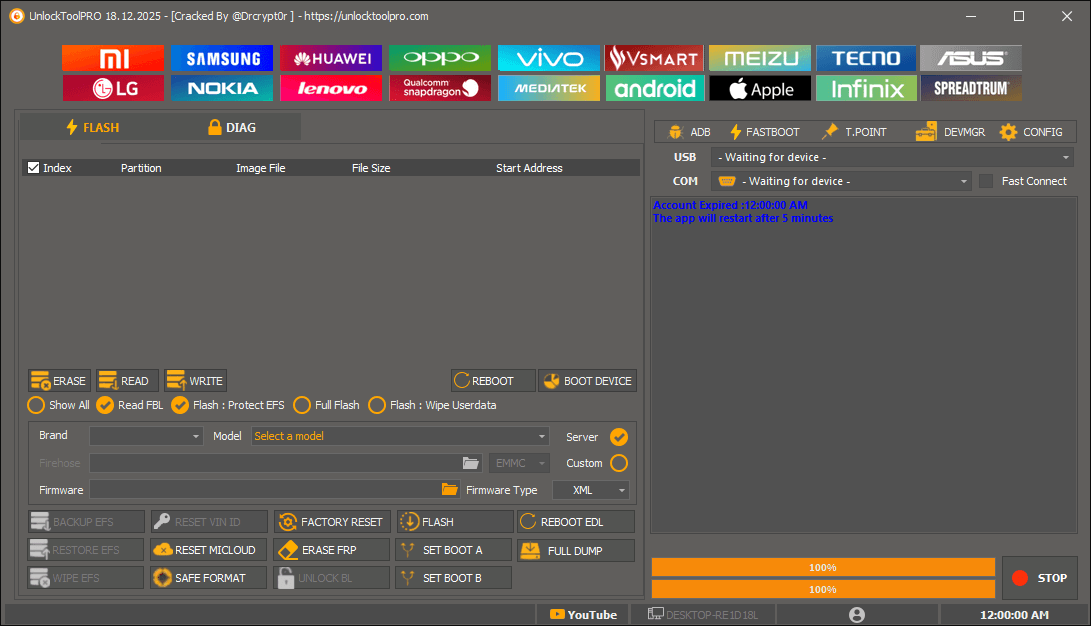Click the upper 100% progress bar
The width and height of the screenshot is (1091, 626).
click(823, 568)
